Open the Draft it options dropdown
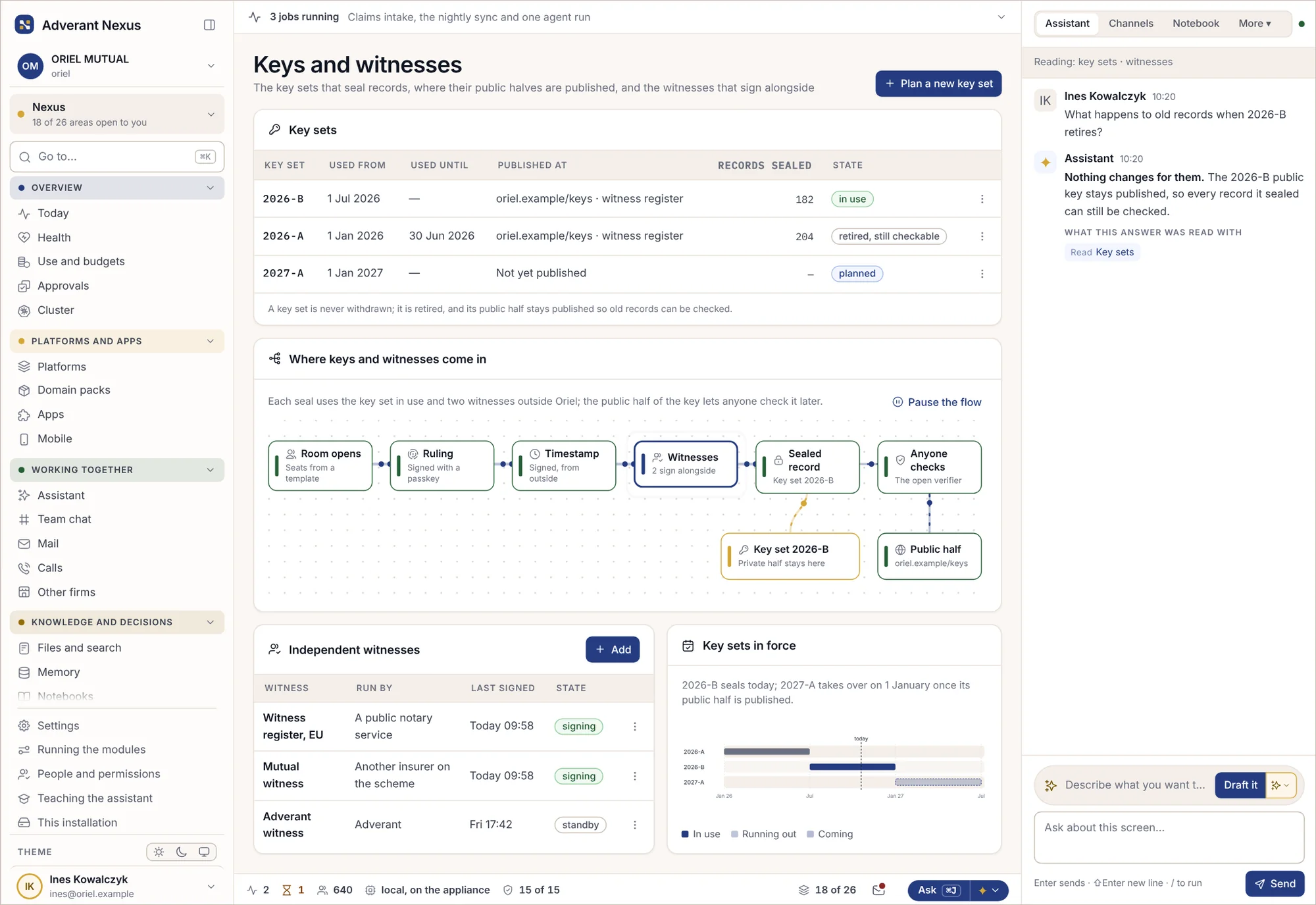The width and height of the screenshot is (1316, 905). tap(1280, 785)
